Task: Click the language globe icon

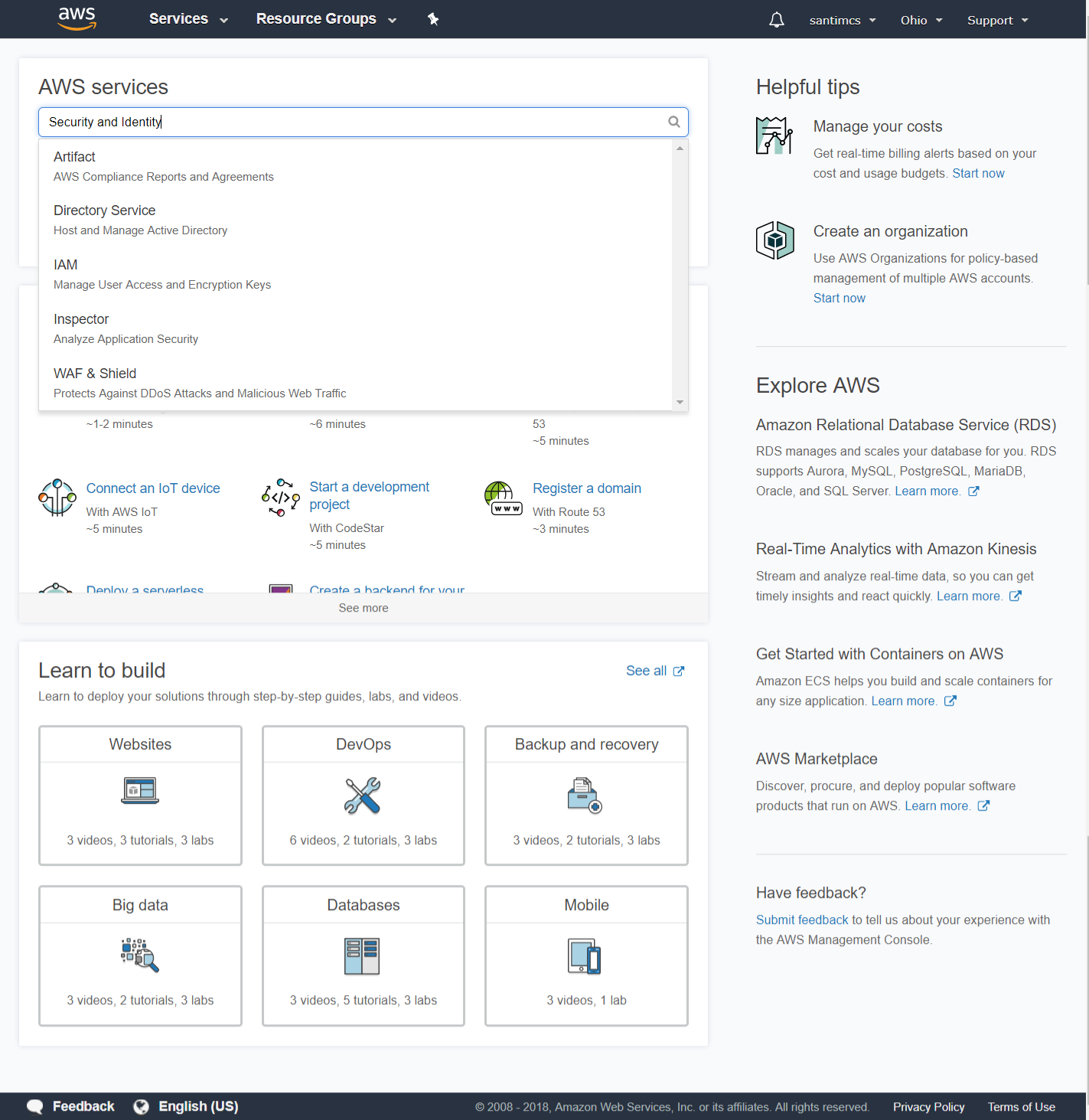Action: pyautogui.click(x=141, y=1107)
